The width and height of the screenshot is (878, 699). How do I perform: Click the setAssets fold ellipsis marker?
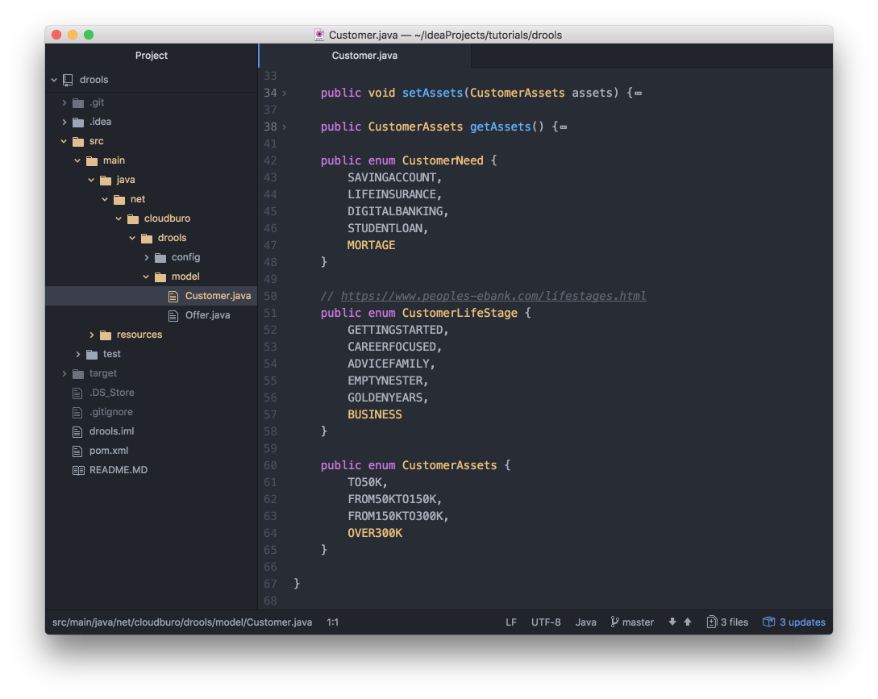point(638,94)
